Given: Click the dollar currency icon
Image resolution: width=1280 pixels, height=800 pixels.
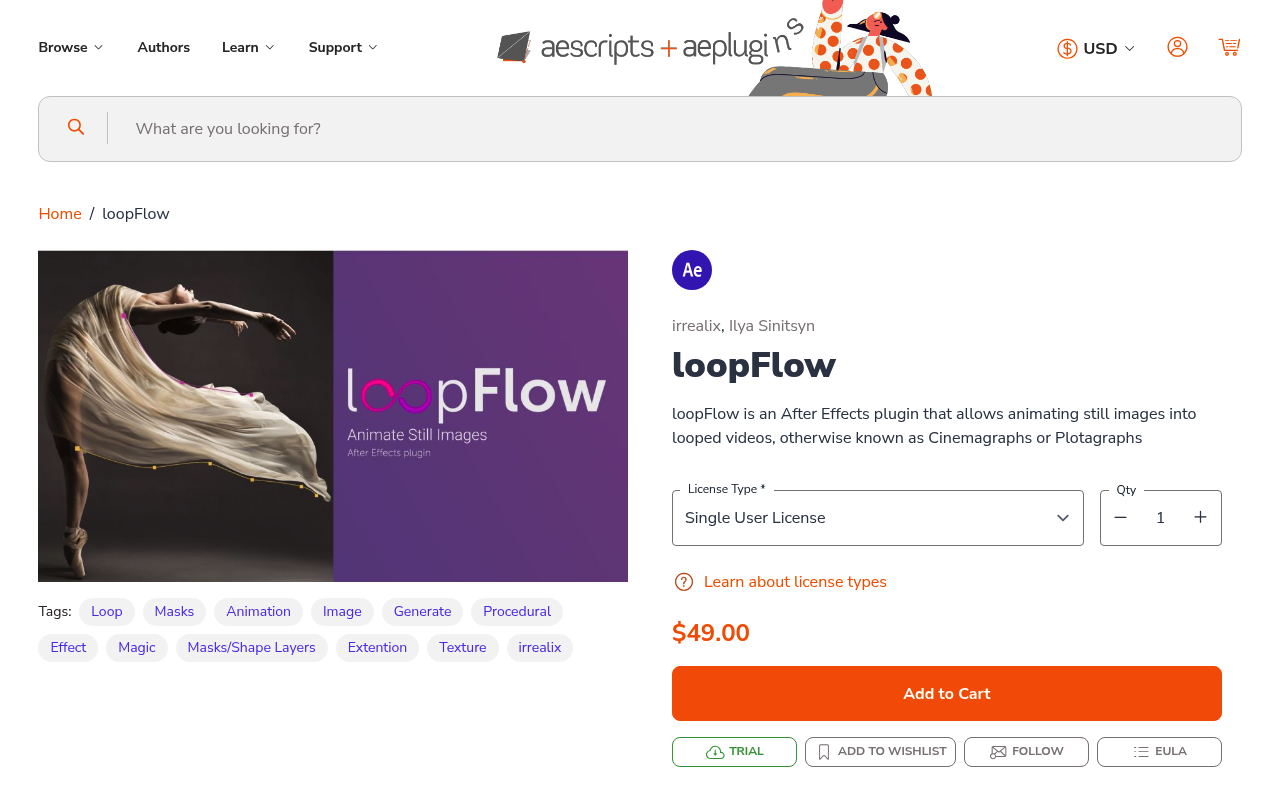Looking at the screenshot, I should click(1067, 47).
